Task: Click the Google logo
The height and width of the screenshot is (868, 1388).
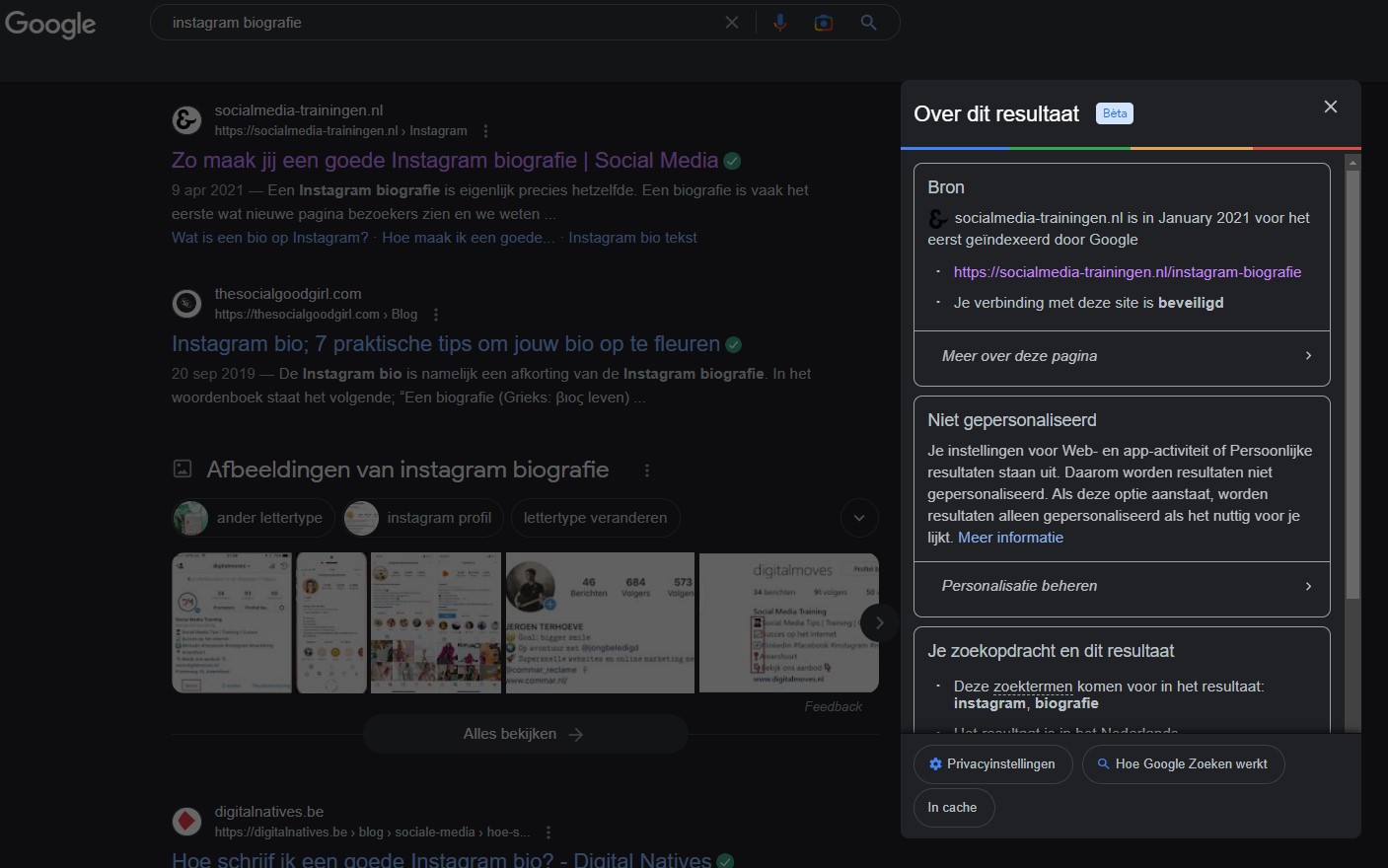Action: pyautogui.click(x=51, y=24)
